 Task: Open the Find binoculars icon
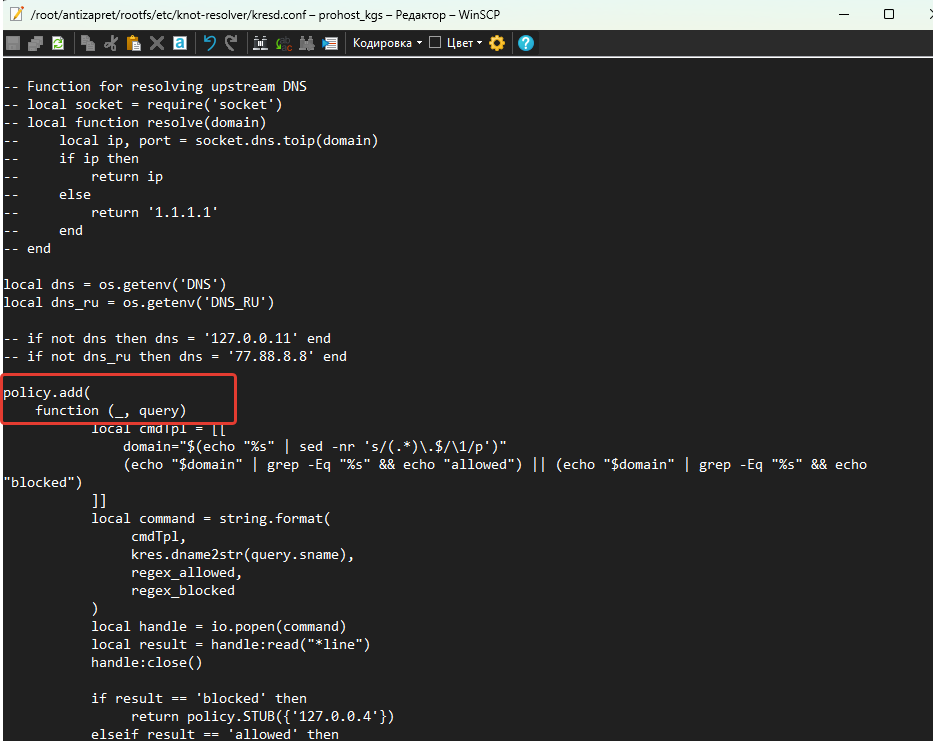pos(261,43)
